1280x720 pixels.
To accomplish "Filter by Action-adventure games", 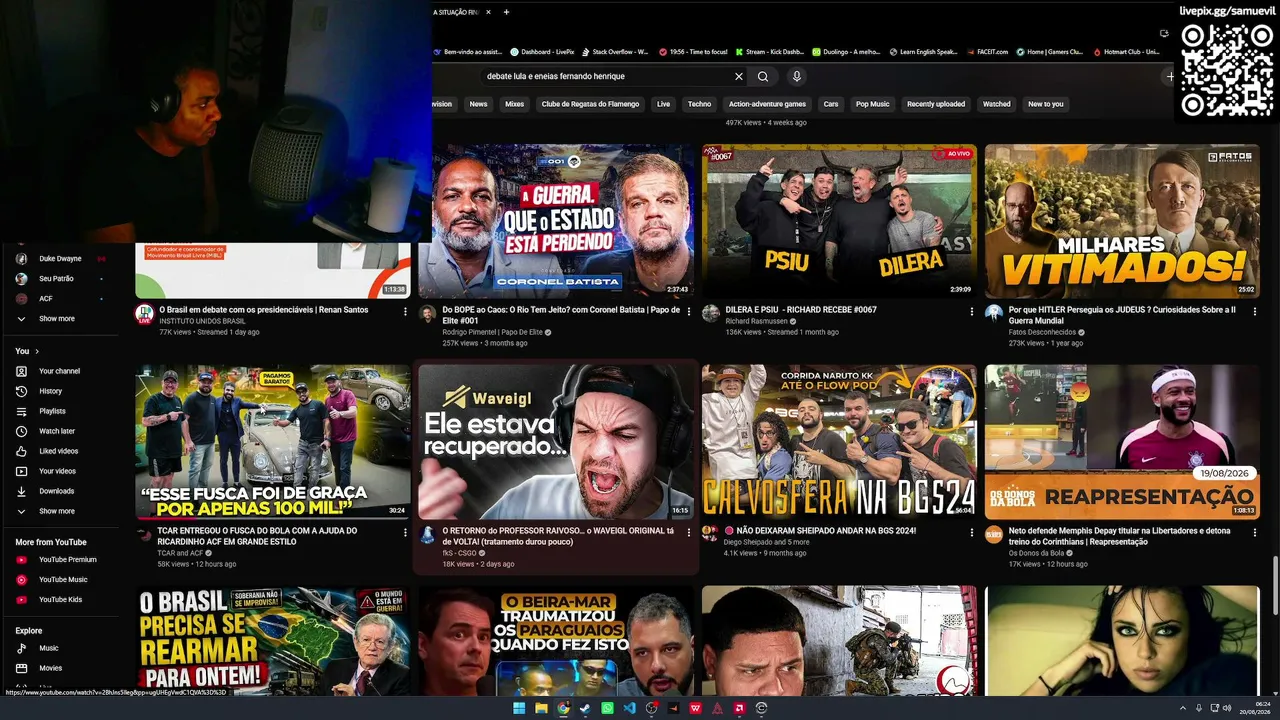I will pyautogui.click(x=767, y=104).
